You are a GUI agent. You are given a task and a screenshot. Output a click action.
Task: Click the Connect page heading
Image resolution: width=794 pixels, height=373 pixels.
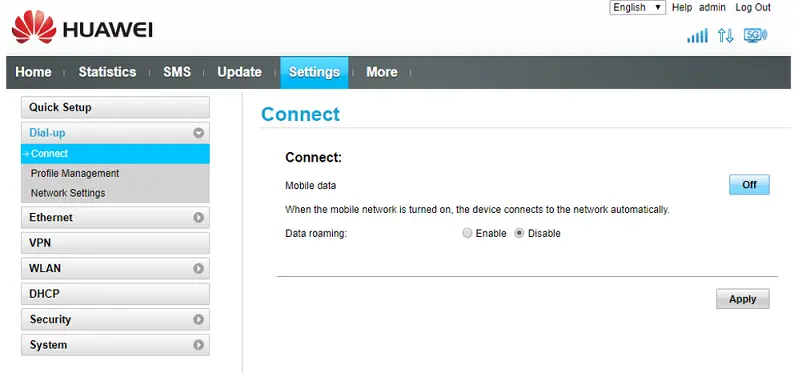point(300,114)
